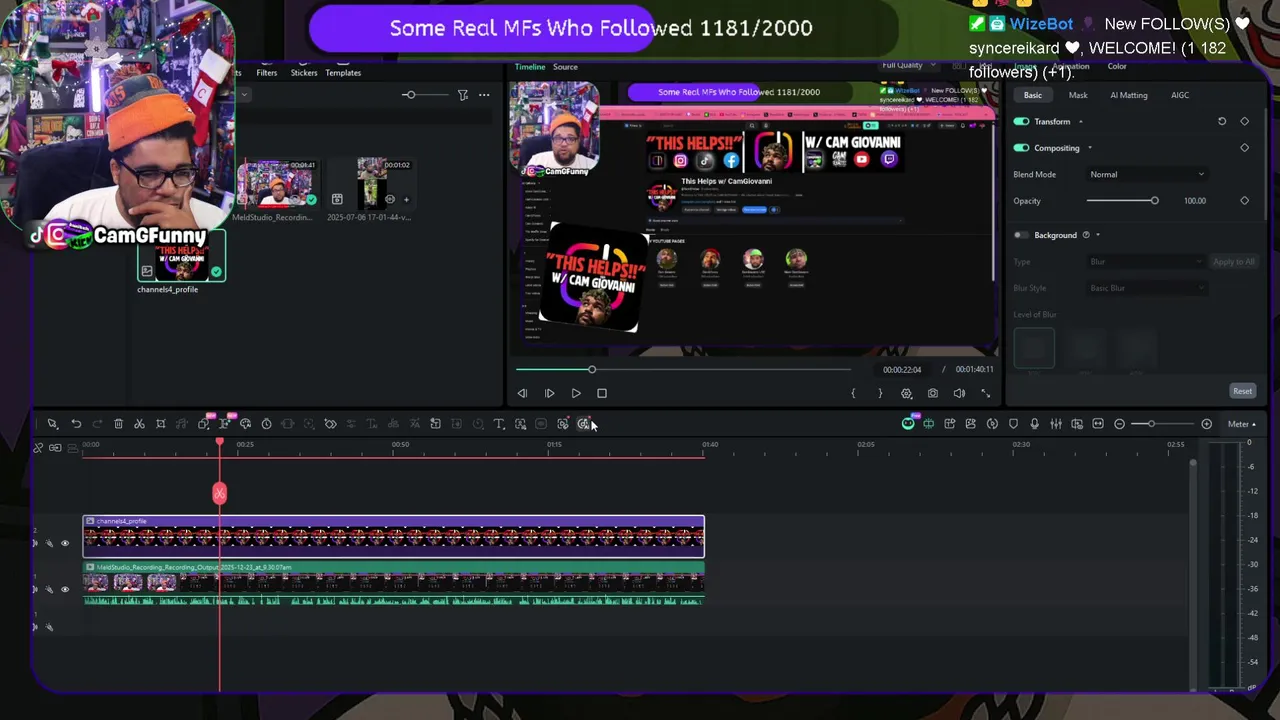This screenshot has width=1280, height=720.
Task: Click the selection arrow tool
Action: click(52, 424)
